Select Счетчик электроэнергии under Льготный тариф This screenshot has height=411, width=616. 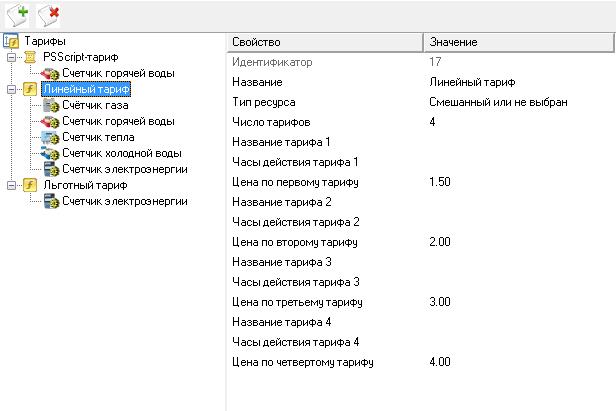pos(125,201)
